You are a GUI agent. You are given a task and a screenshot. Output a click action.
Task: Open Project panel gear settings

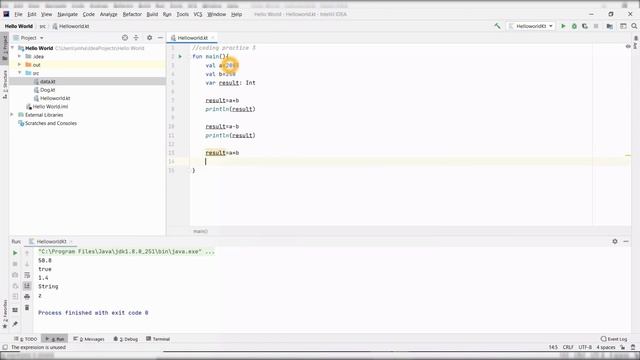(149, 38)
